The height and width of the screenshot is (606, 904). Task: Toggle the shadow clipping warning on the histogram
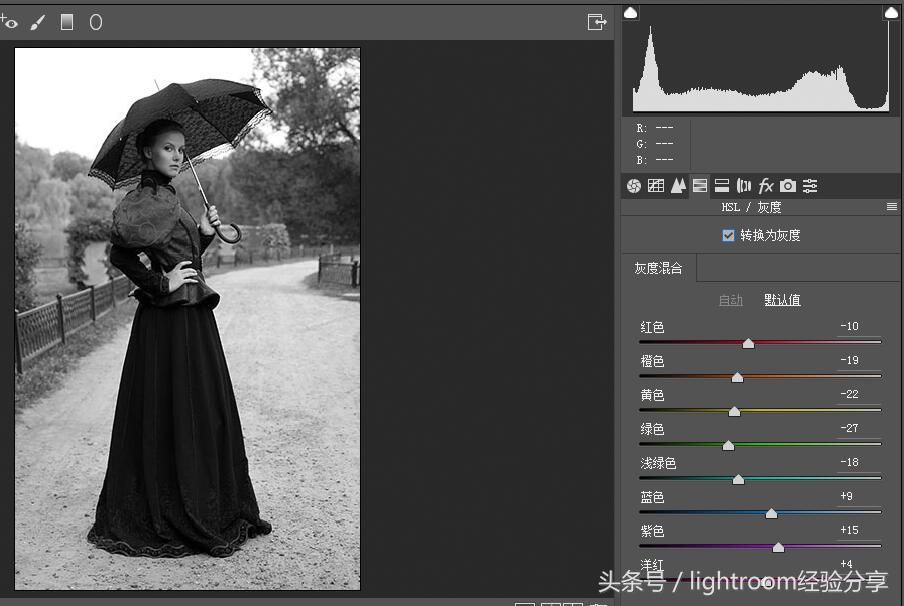tap(630, 11)
